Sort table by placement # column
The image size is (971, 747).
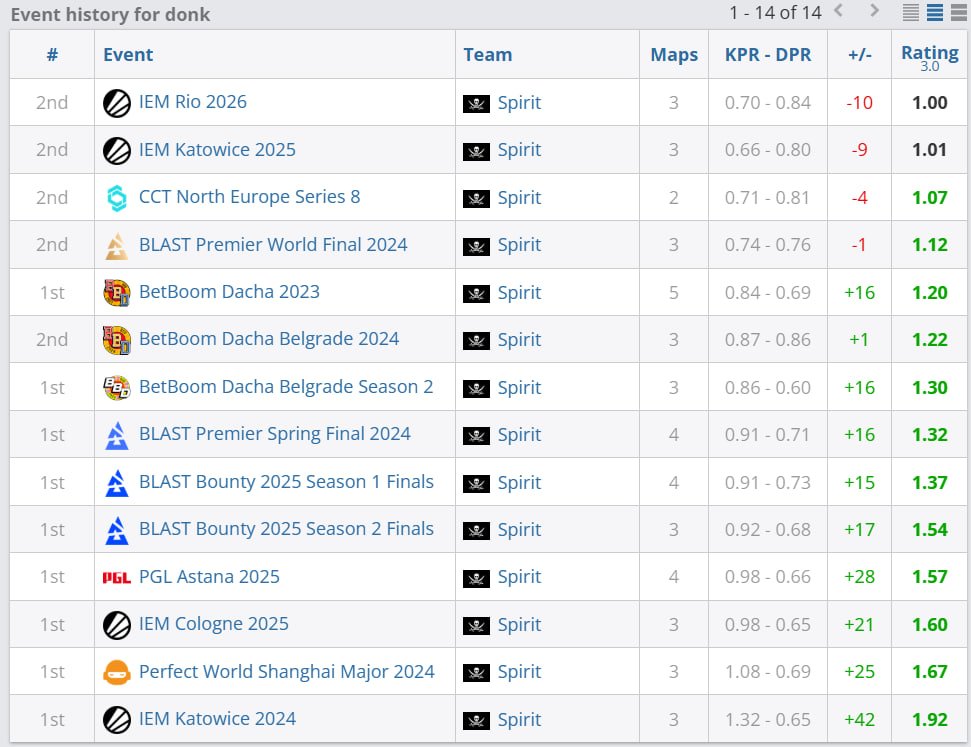coord(52,55)
